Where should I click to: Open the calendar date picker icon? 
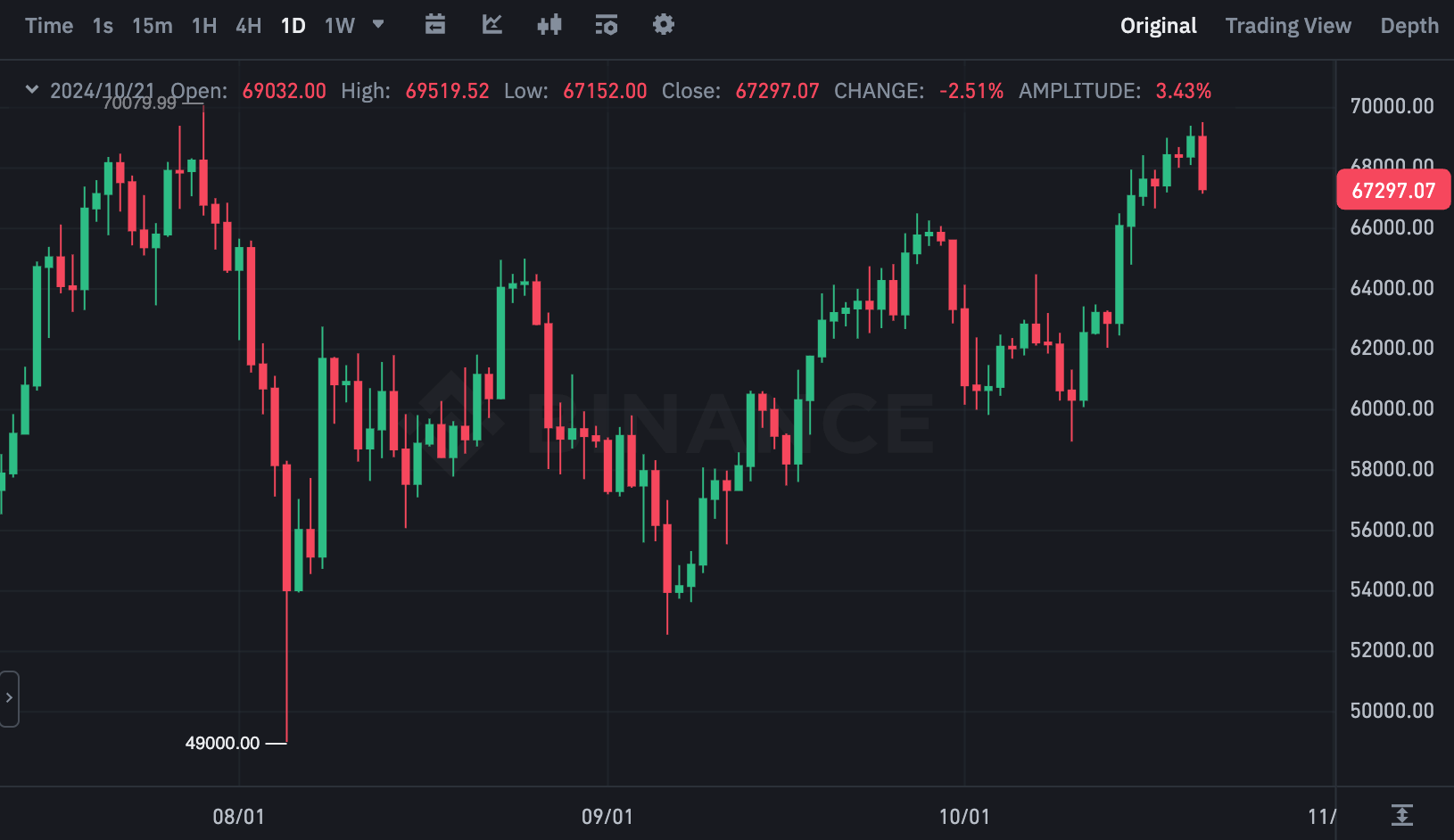(435, 25)
